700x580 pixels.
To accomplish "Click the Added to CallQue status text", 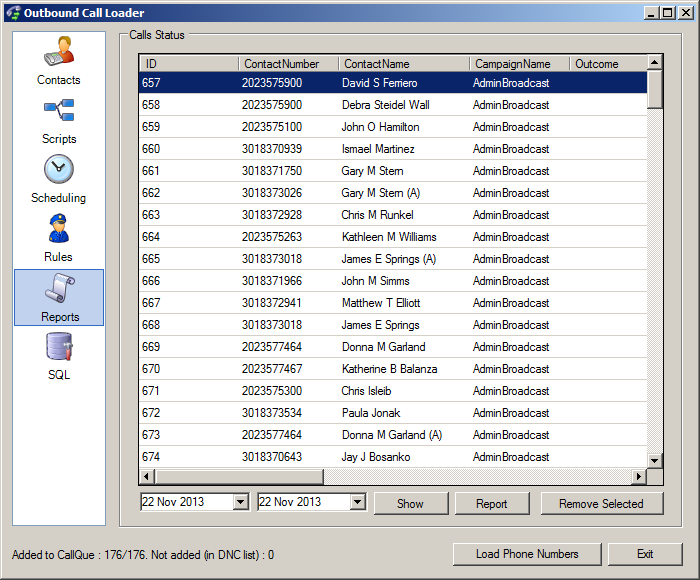I will point(143,555).
